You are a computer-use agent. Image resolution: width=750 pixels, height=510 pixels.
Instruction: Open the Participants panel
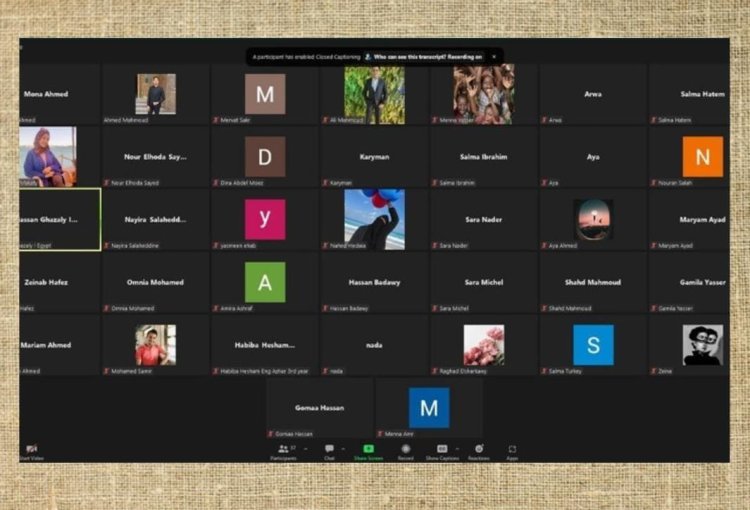point(283,450)
